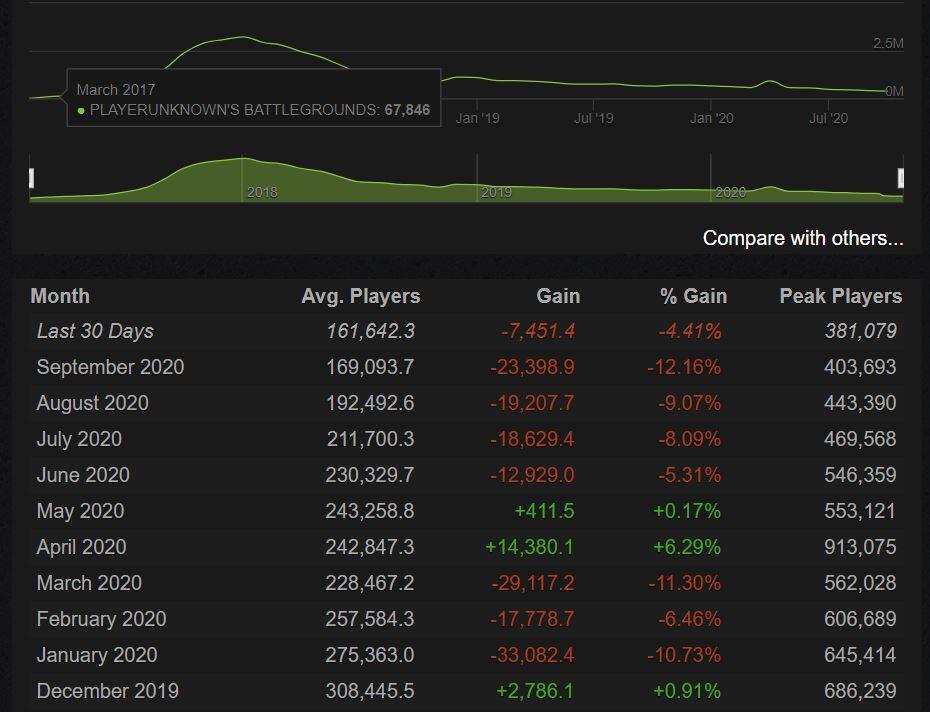Click the January 2020 average players value
This screenshot has width=930, height=712.
369,655
